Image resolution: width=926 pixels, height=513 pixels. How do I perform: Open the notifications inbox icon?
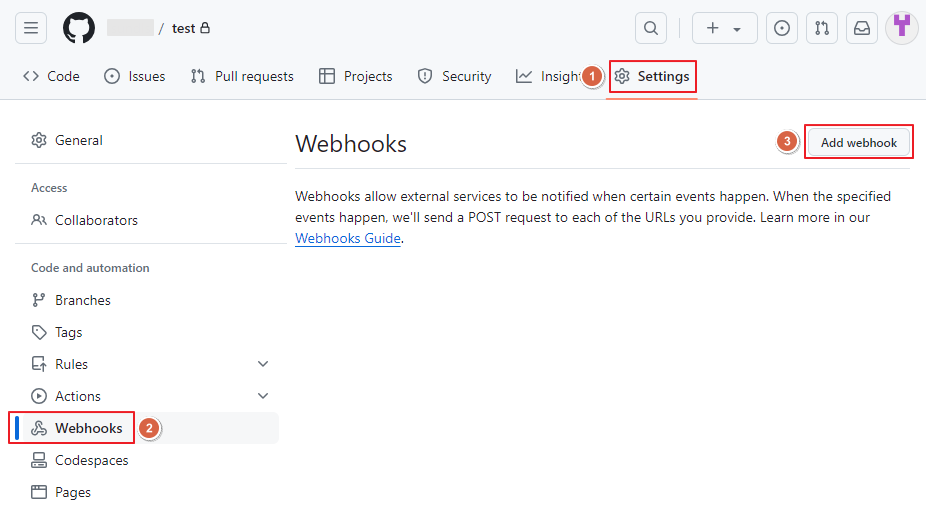click(862, 28)
